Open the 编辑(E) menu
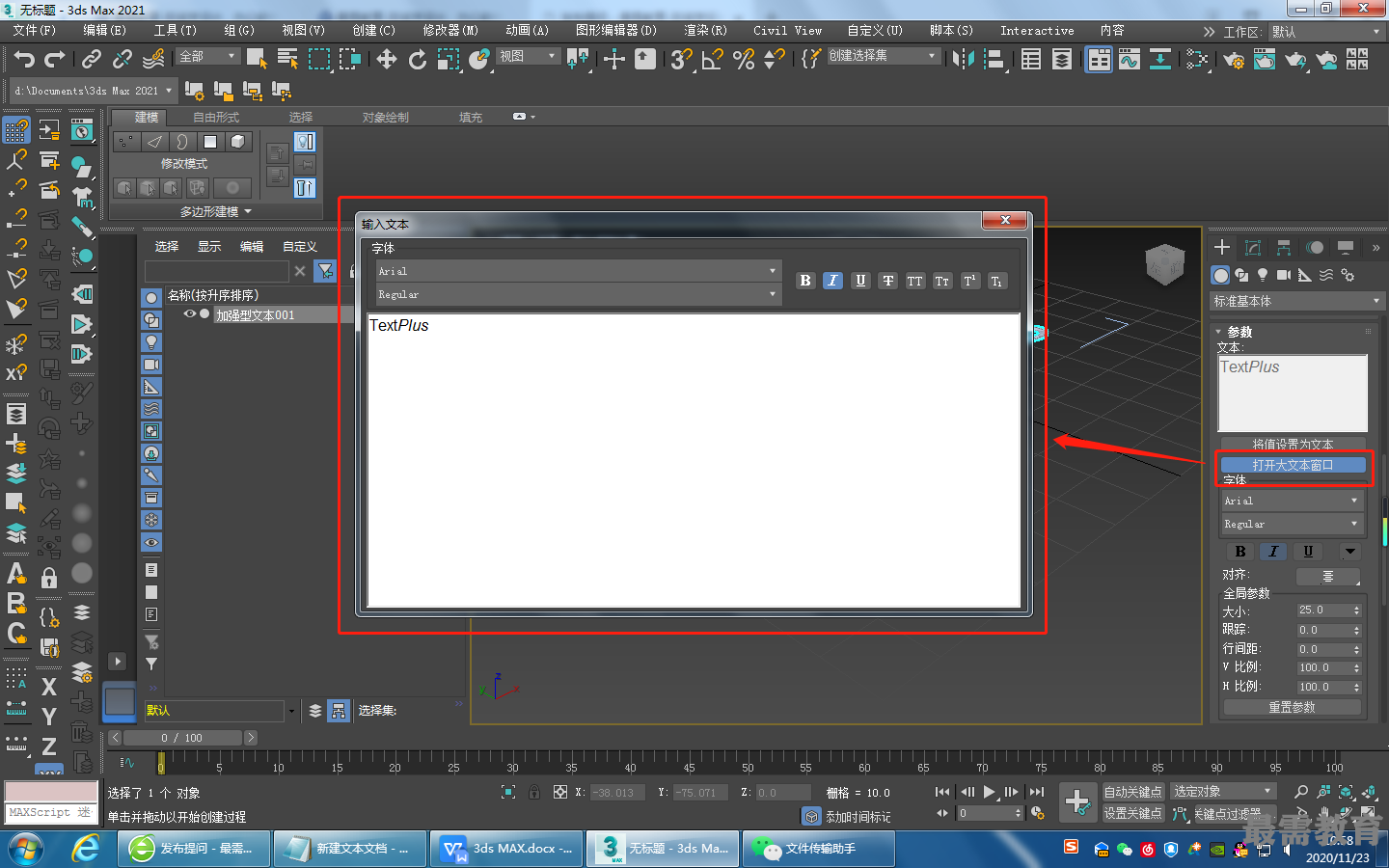This screenshot has height=868, width=1389. click(x=104, y=31)
